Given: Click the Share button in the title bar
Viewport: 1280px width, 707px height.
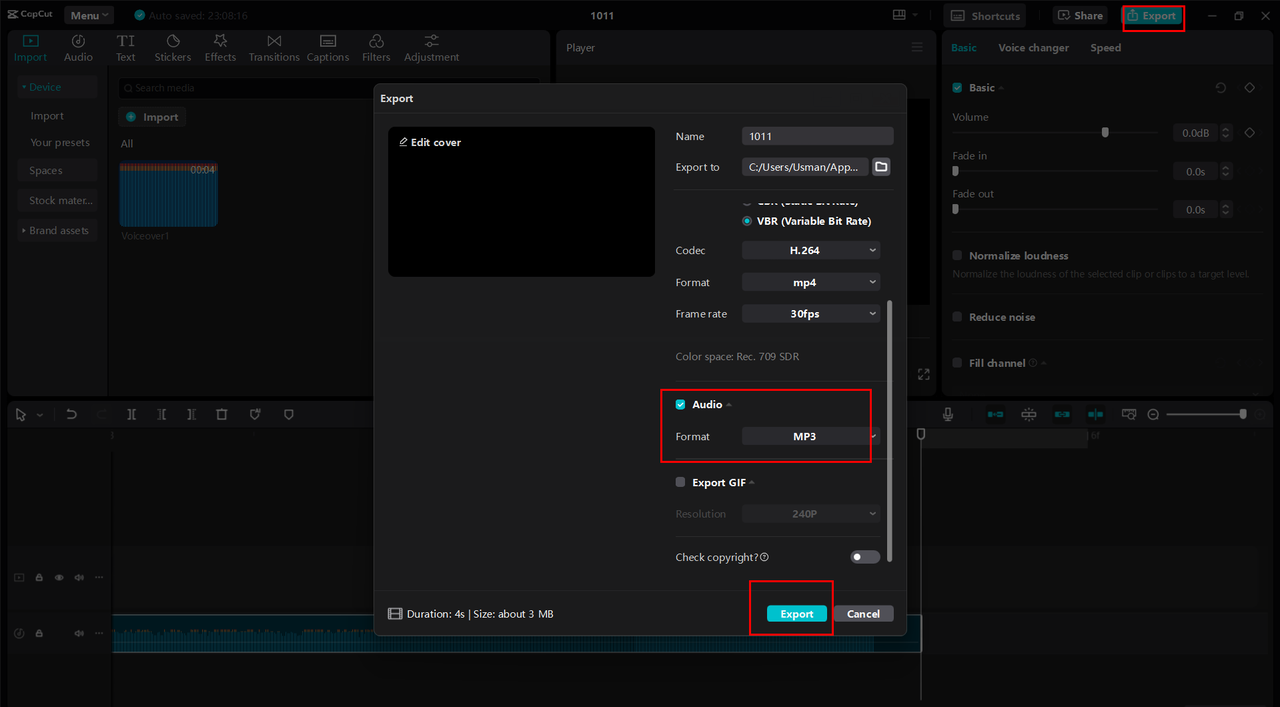Looking at the screenshot, I should tap(1081, 15).
